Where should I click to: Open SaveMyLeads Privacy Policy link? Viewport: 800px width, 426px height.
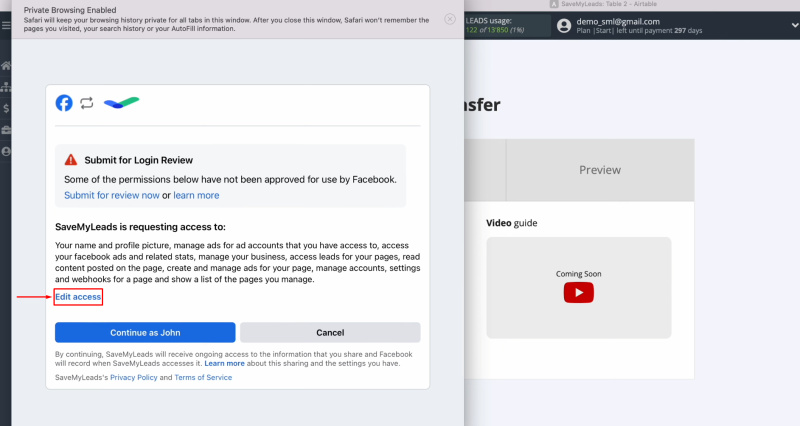point(134,377)
